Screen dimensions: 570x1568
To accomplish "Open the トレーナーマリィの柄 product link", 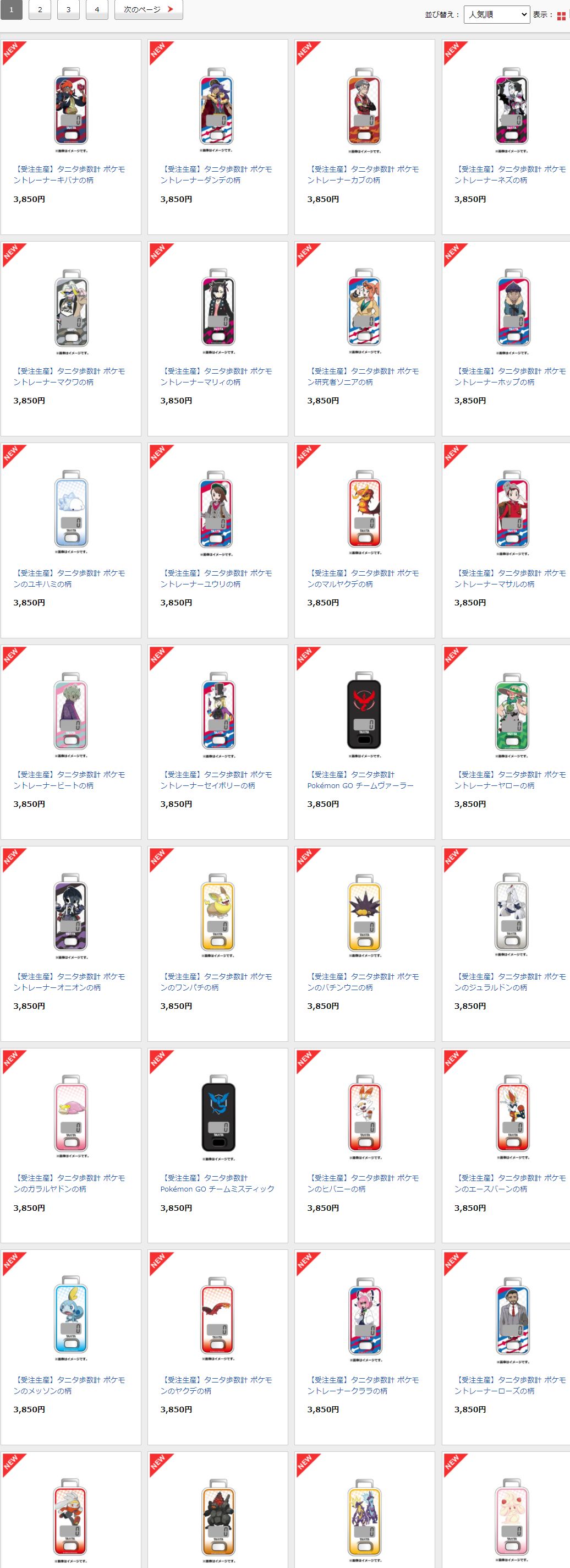I will (x=216, y=377).
